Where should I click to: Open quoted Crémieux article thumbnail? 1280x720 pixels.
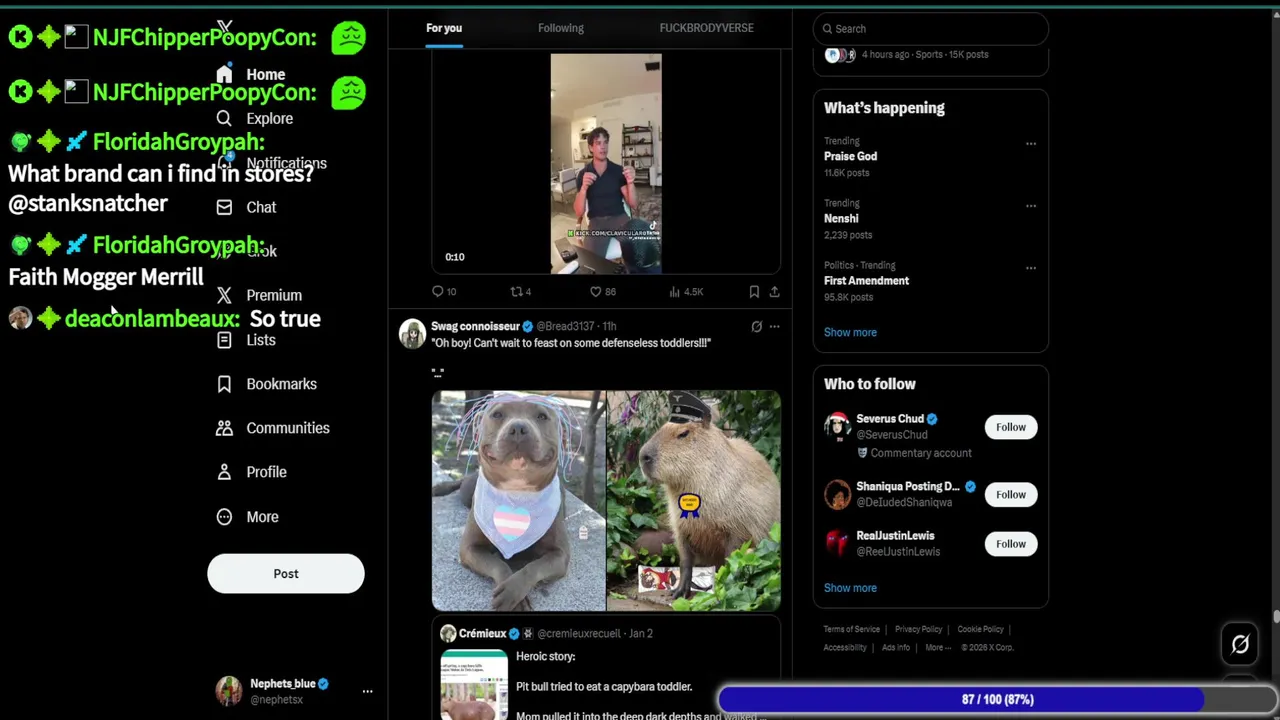474,685
